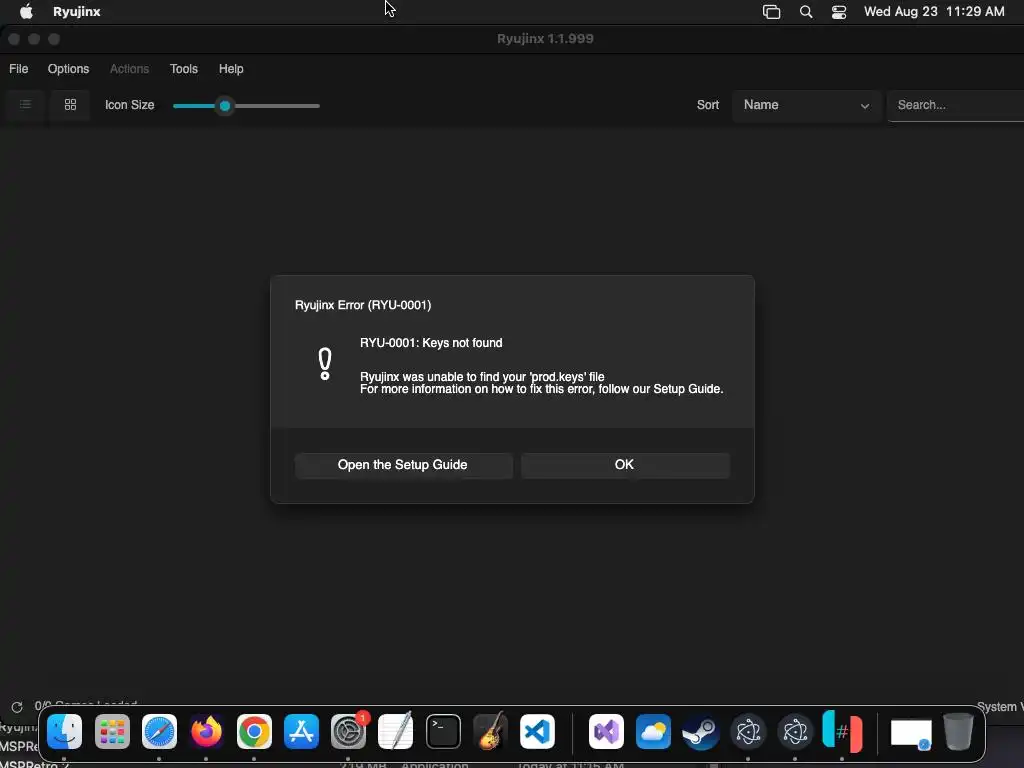Click the refresh games icon in status bar
This screenshot has height=768, width=1024.
[17, 707]
